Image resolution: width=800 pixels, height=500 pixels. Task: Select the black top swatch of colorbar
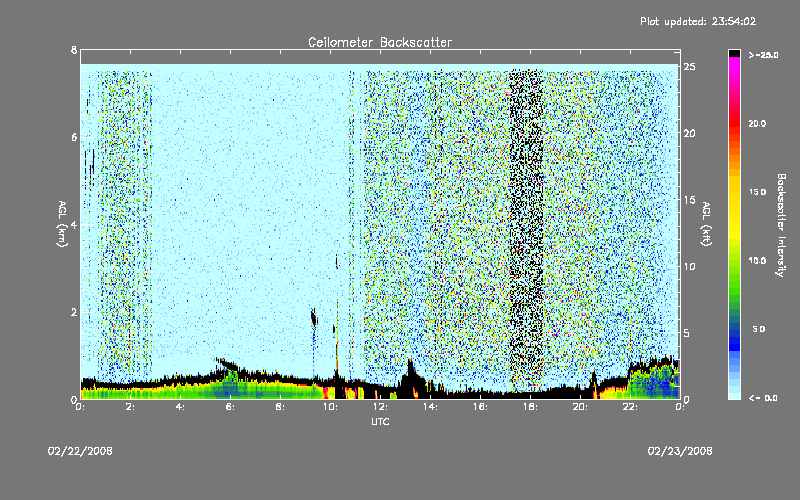(734, 53)
